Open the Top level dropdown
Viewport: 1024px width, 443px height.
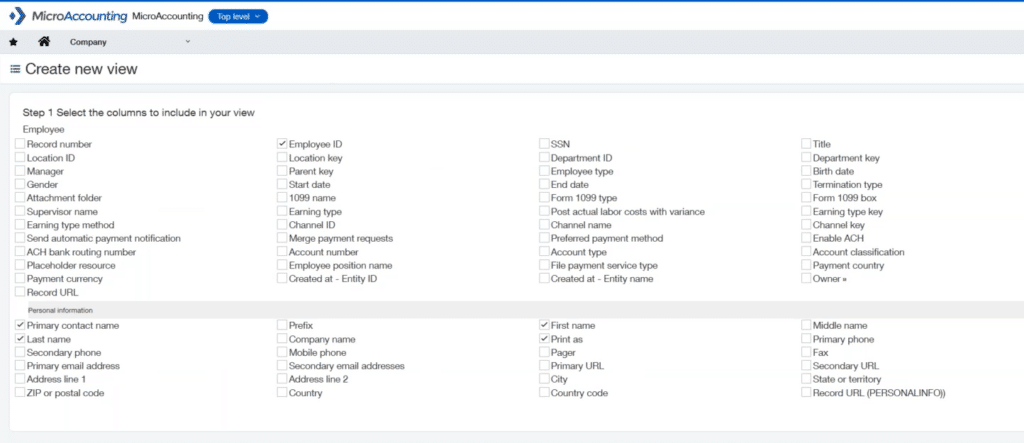[238, 17]
